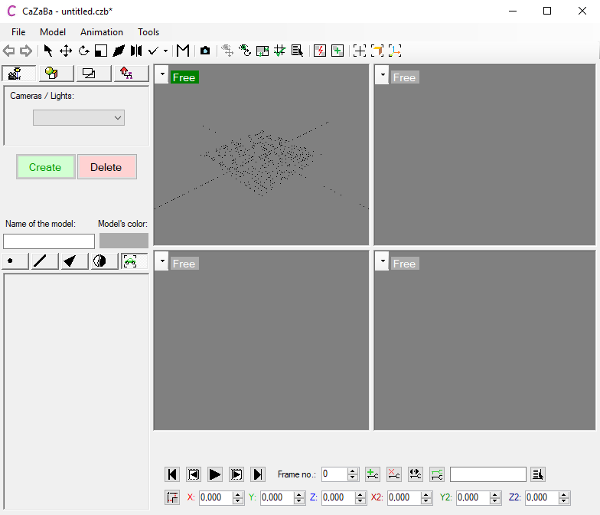Open the Model menu
Screen dimensions: 600x515
click(x=52, y=32)
